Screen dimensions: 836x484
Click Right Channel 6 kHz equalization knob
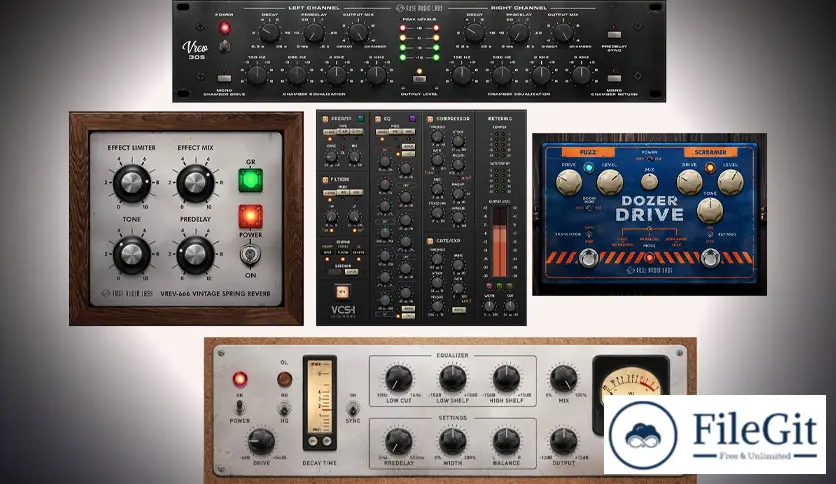coord(581,75)
